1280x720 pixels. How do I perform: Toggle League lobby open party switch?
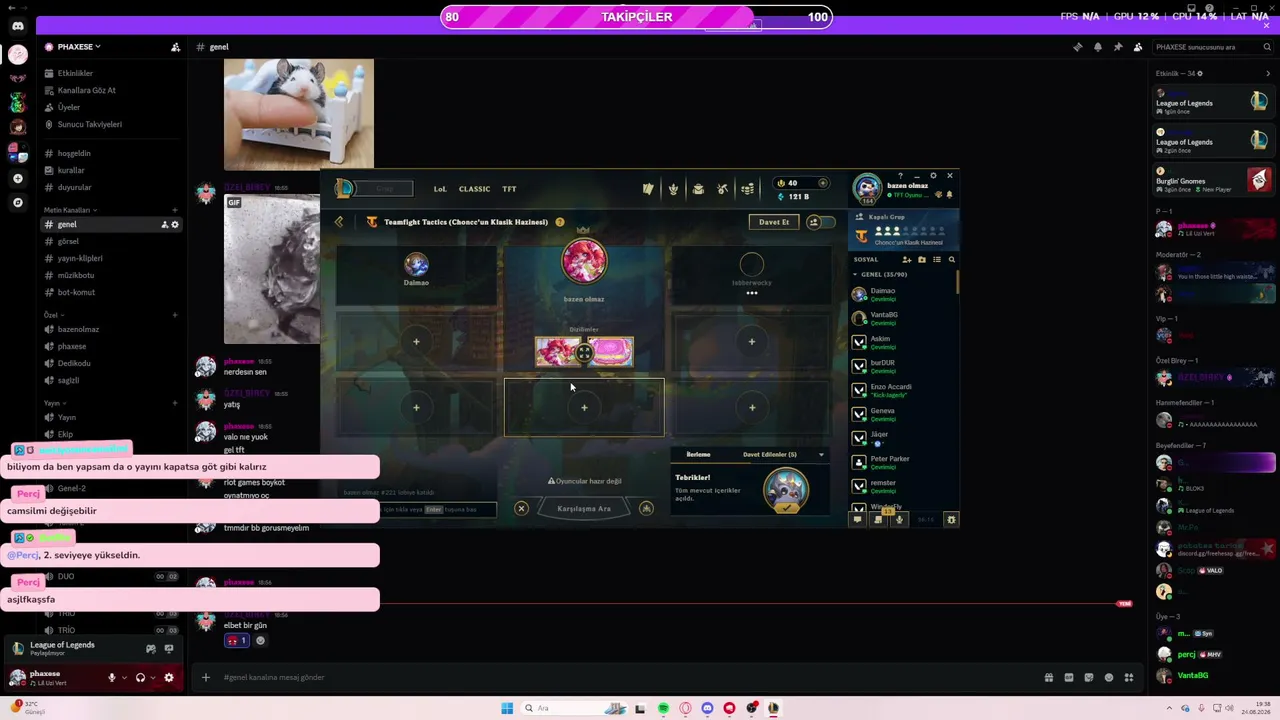pos(821,222)
